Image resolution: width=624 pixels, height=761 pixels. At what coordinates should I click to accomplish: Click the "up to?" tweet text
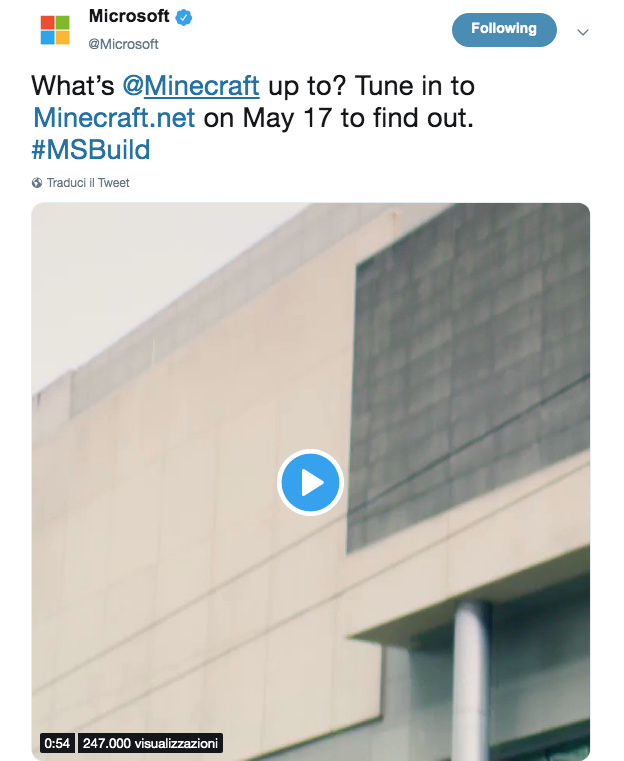304,84
